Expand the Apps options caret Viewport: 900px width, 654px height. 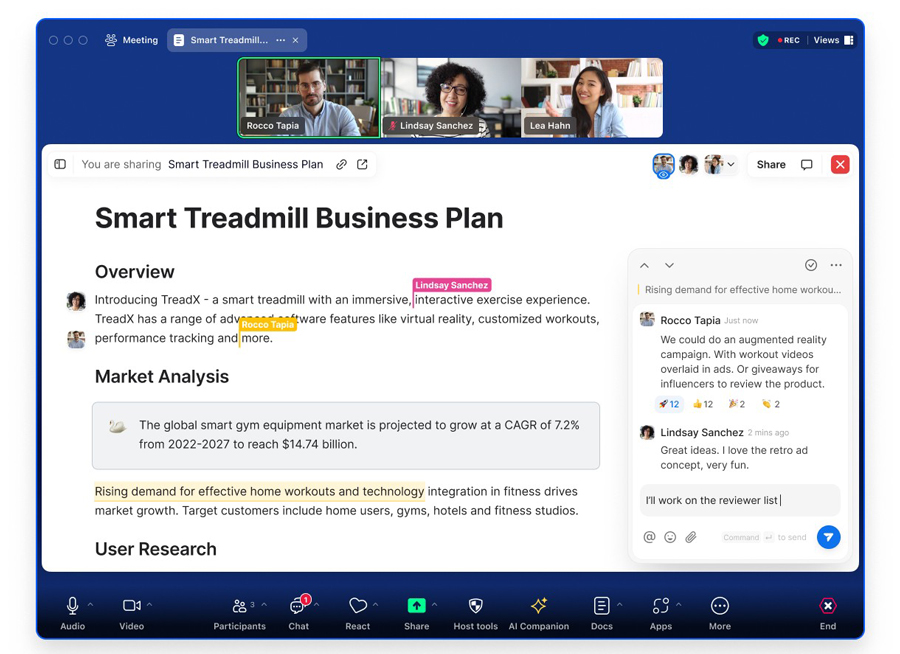678,605
